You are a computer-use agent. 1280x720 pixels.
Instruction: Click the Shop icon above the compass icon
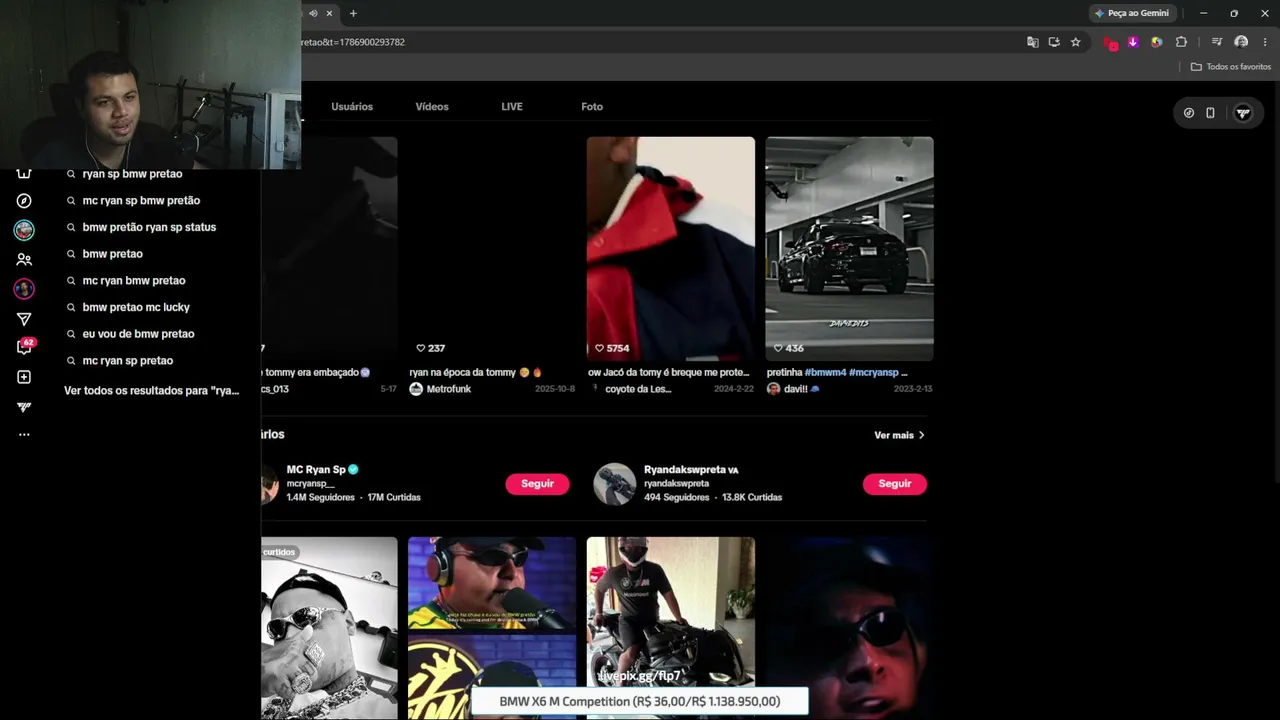(x=24, y=174)
